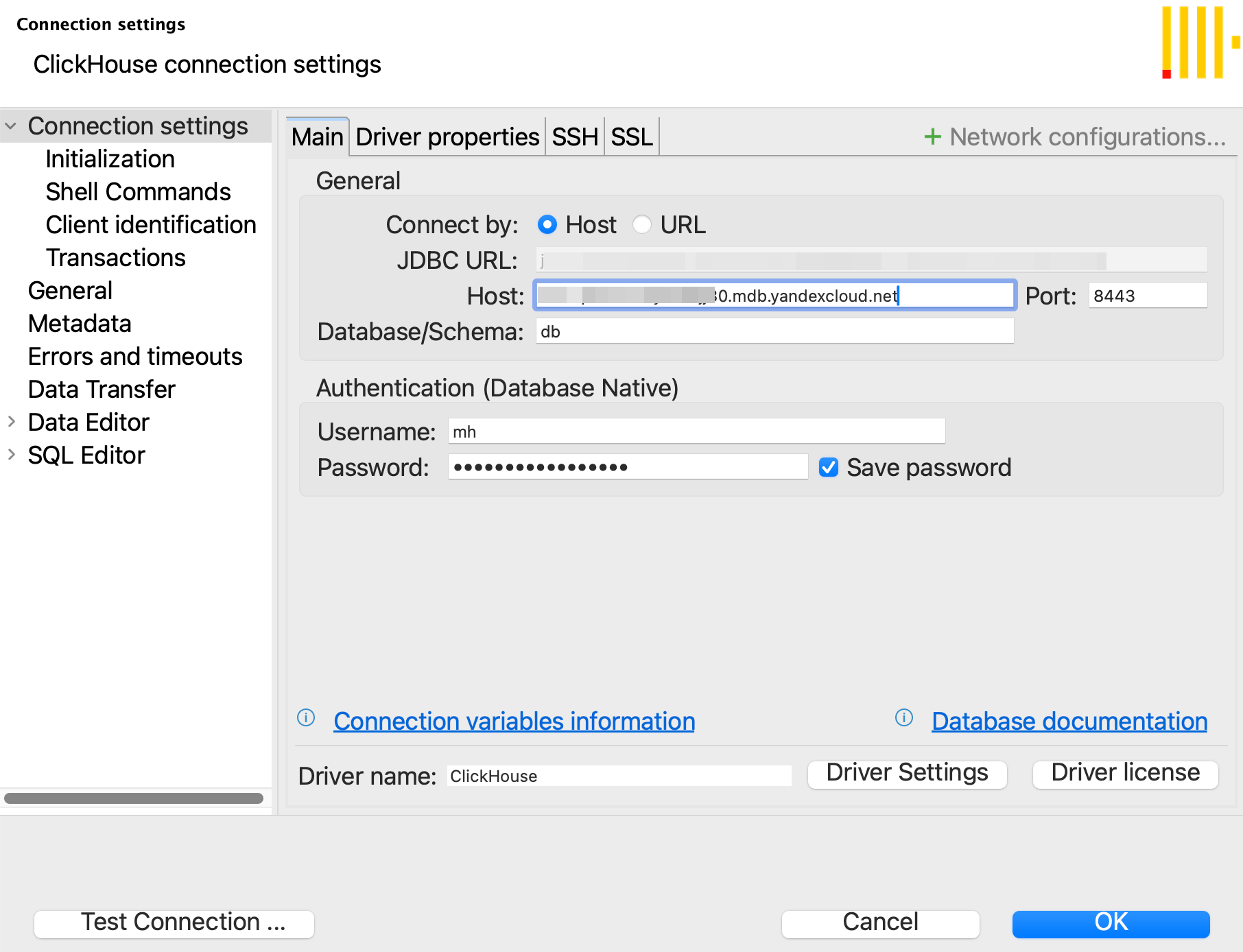Uncheck the Save password checkbox
This screenshot has height=952, width=1243.
pos(829,467)
